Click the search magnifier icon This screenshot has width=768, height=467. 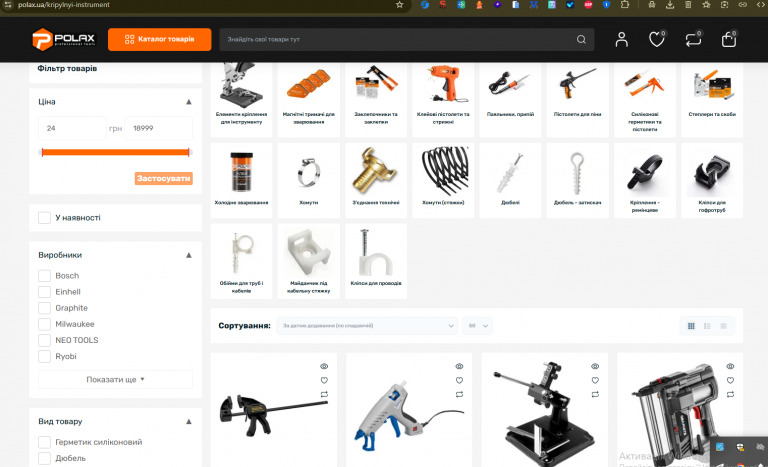pyautogui.click(x=581, y=39)
